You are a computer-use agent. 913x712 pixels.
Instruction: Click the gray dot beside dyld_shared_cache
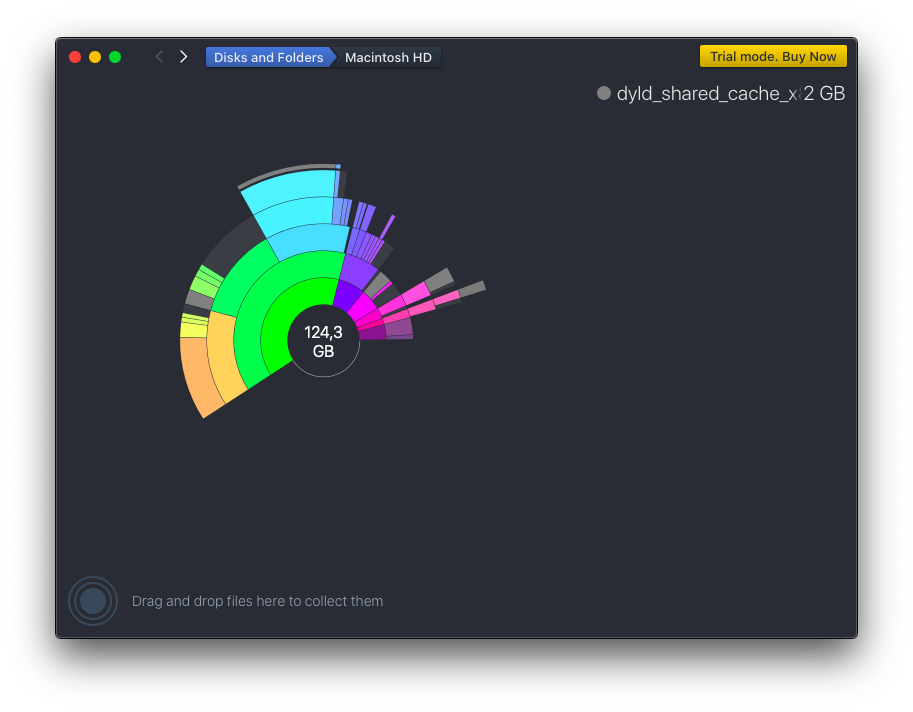pos(604,93)
